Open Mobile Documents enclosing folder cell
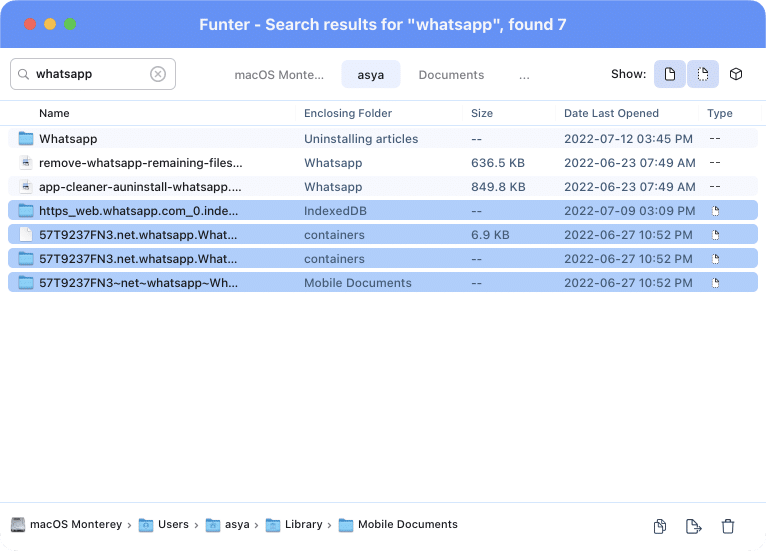766x551 pixels. click(x=358, y=283)
